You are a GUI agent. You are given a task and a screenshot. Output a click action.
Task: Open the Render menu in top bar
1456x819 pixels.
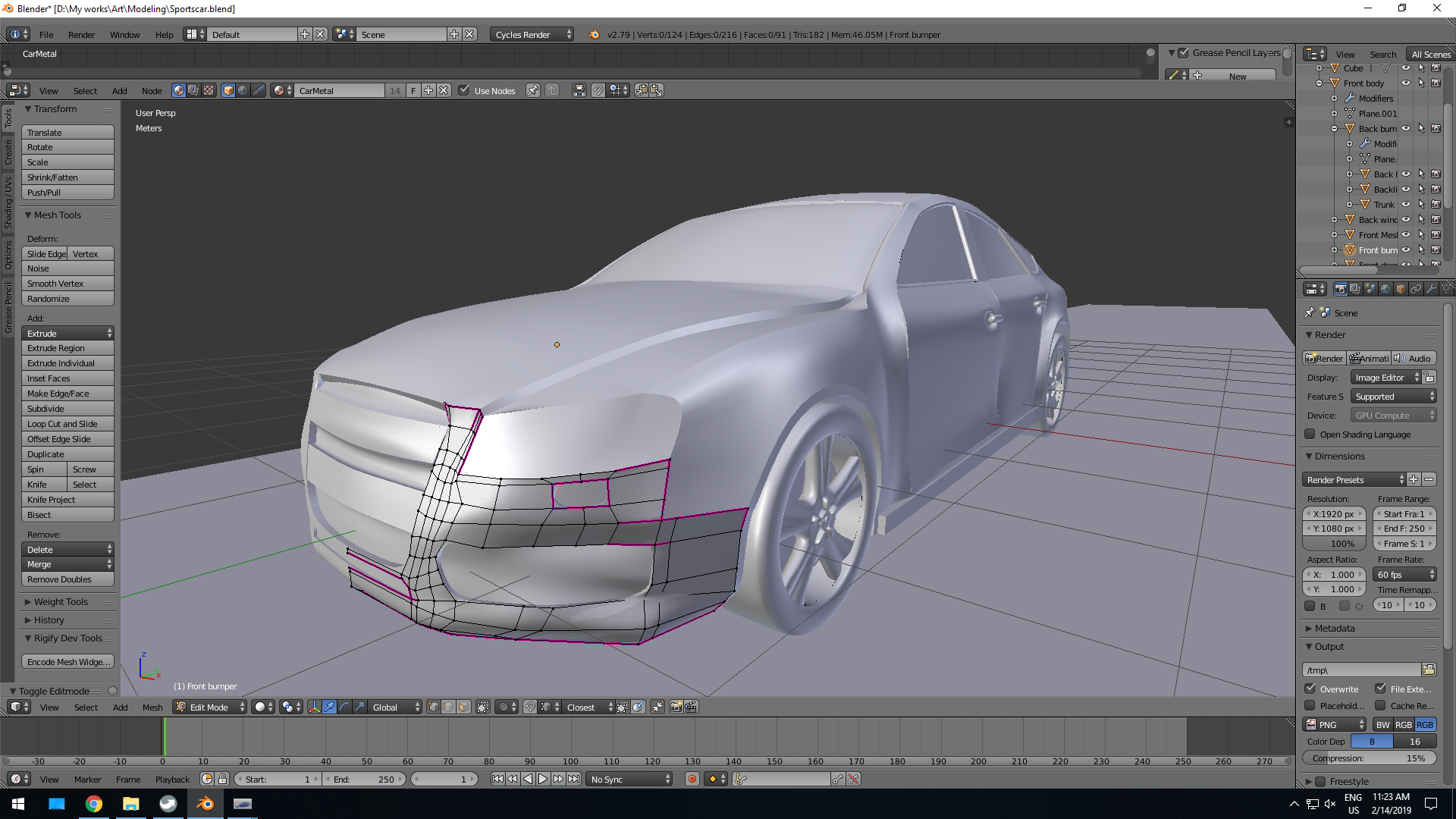(81, 35)
